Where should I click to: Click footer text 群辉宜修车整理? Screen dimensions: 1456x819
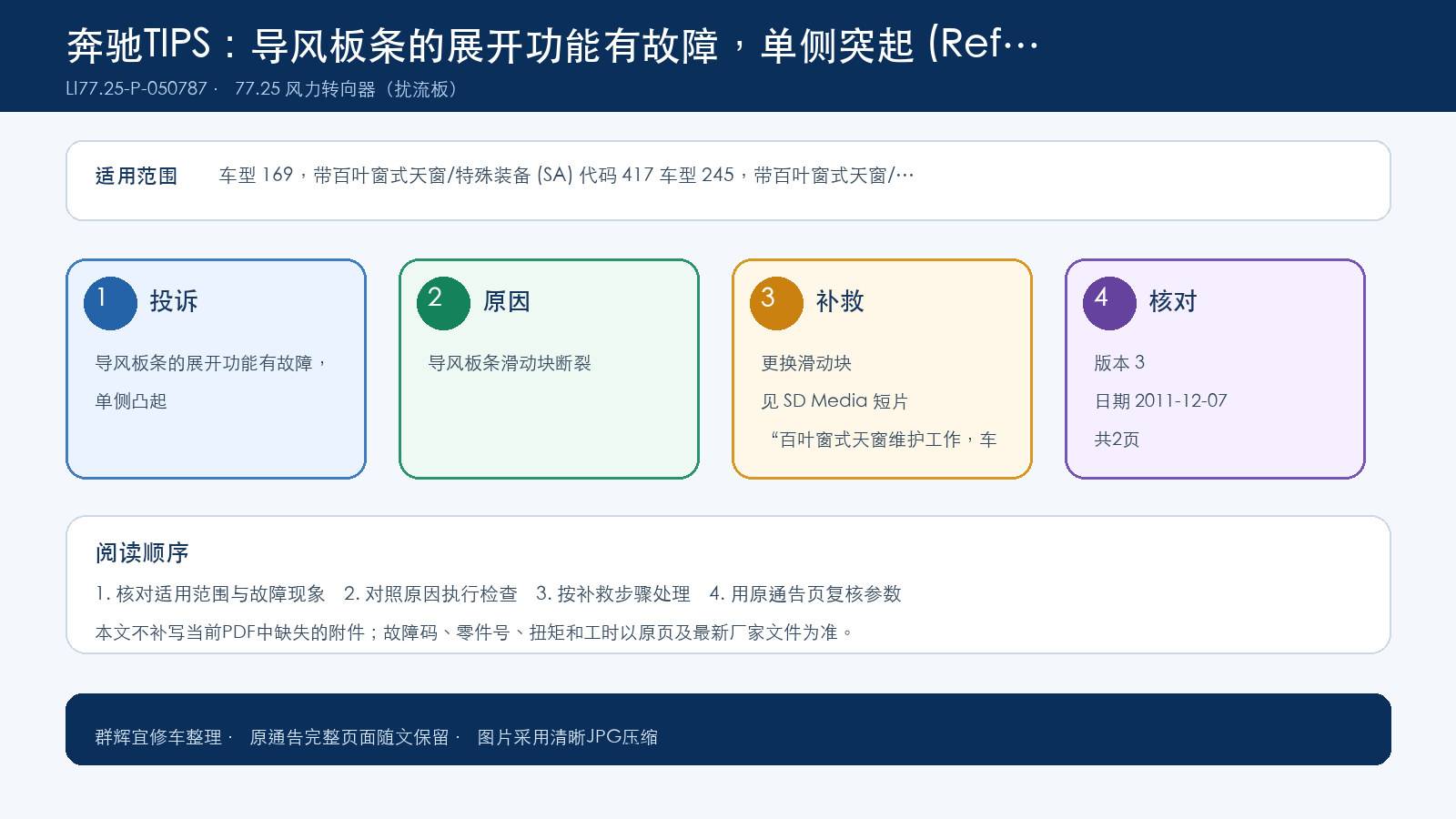[x=158, y=737]
